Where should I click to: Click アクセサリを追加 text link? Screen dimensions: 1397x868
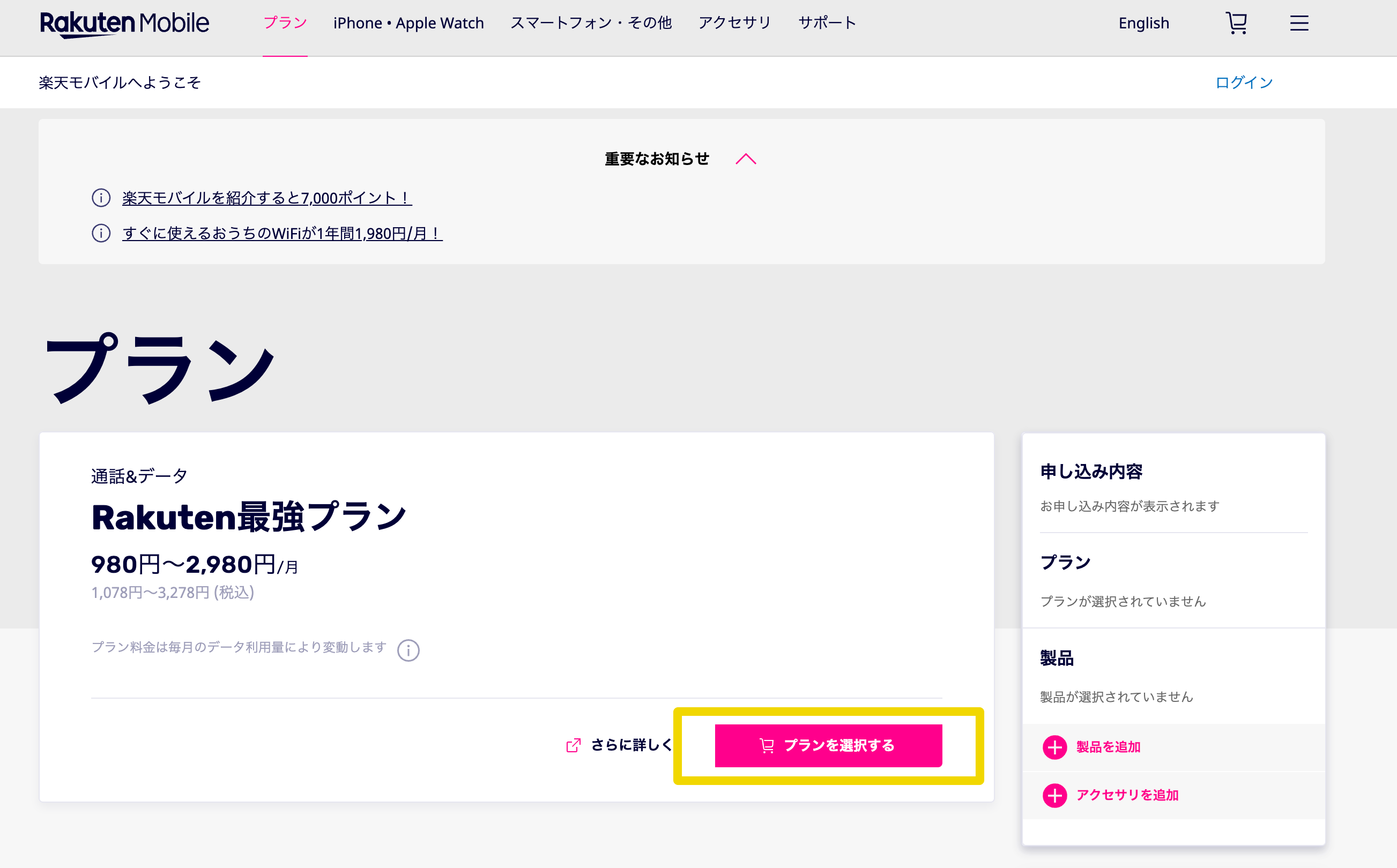coord(1127,795)
